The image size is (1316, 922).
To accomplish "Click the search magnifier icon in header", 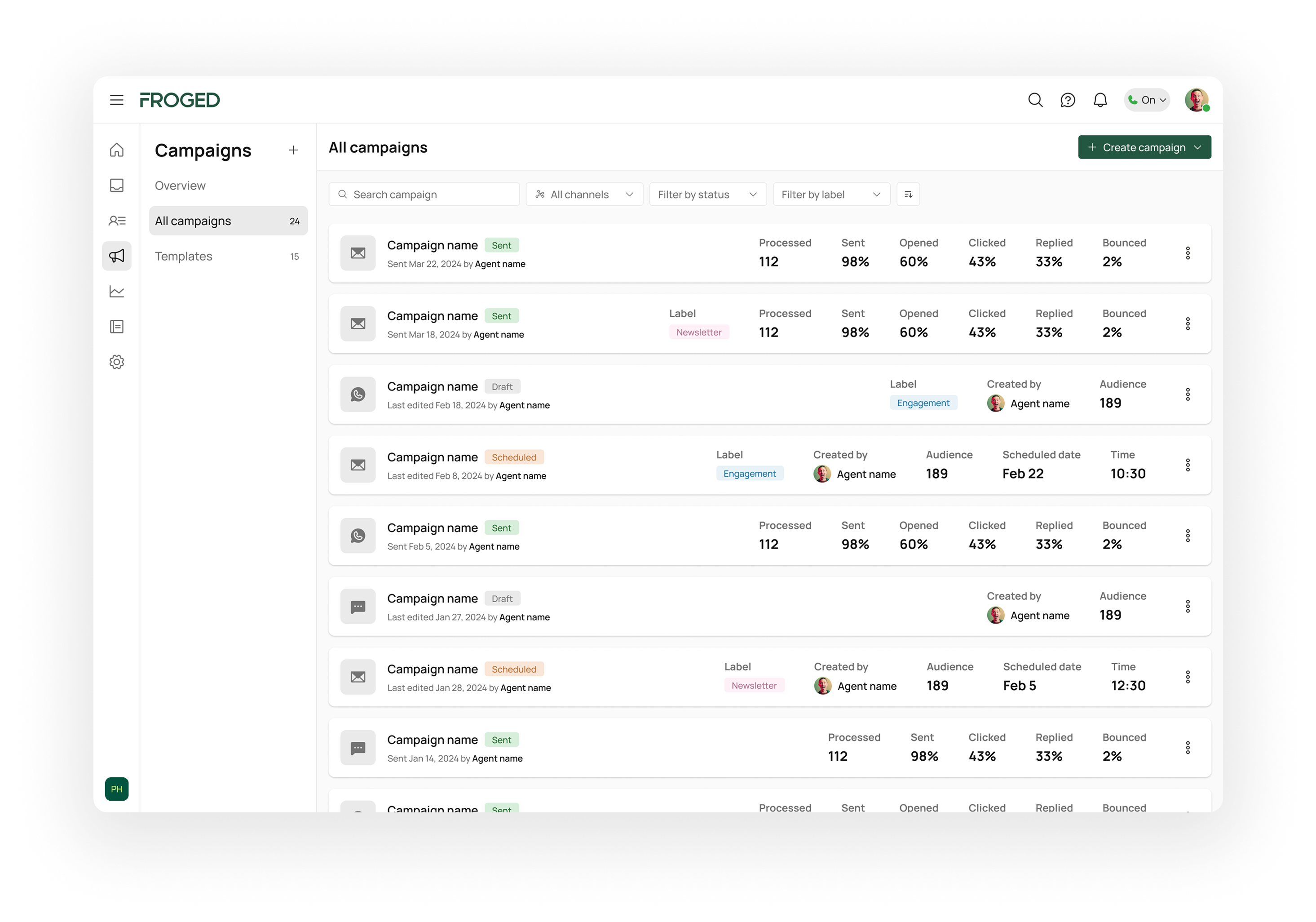I will click(x=1035, y=100).
